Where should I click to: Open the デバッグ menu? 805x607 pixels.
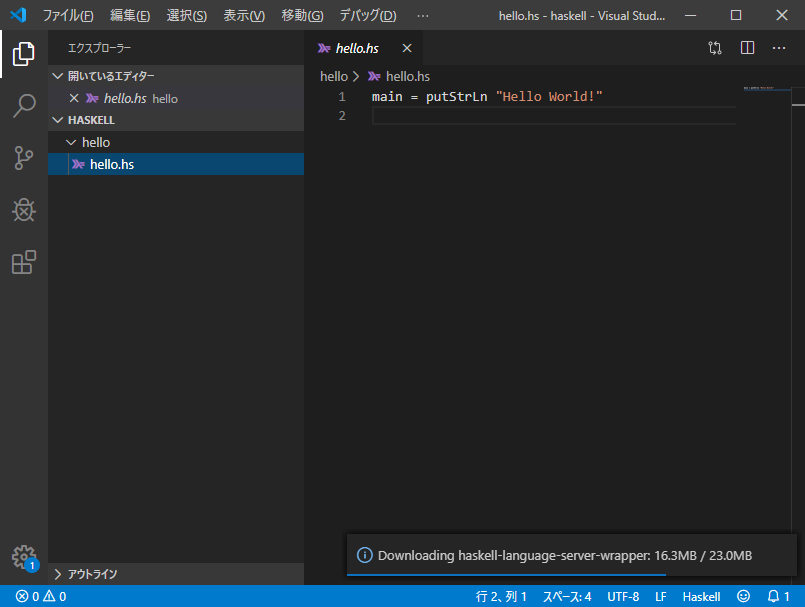tap(366, 15)
